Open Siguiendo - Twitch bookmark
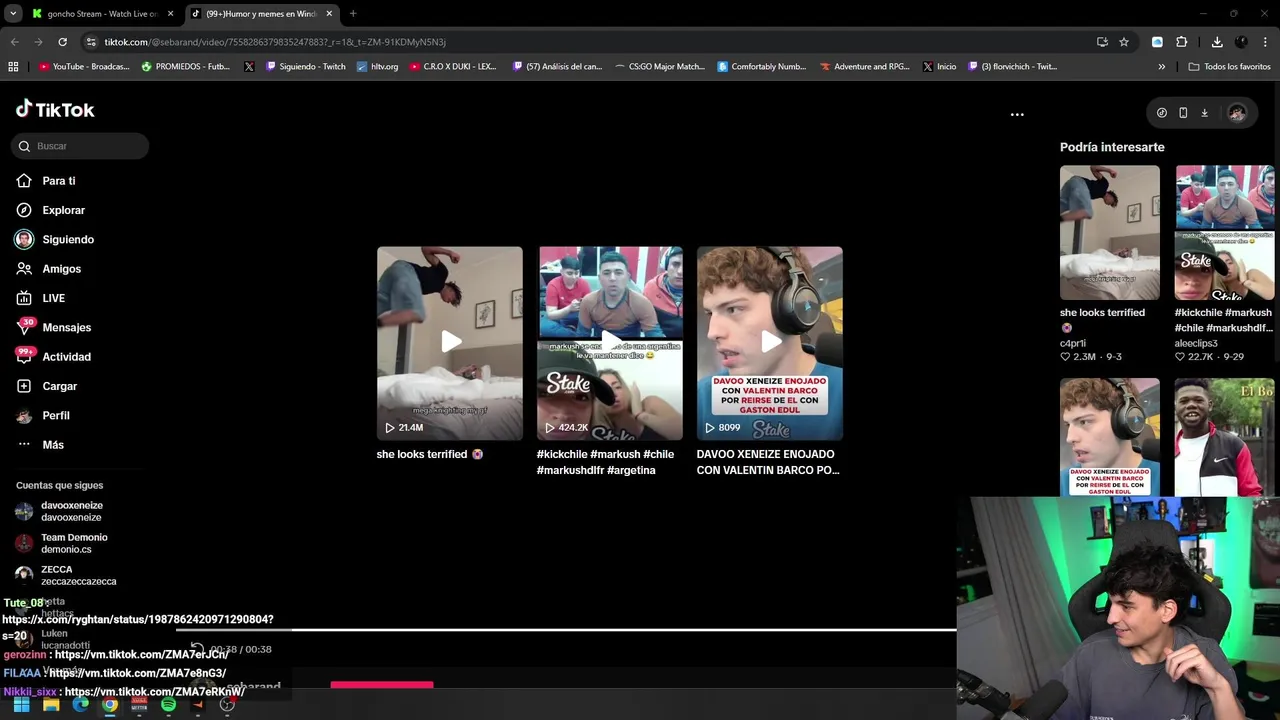Viewport: 1280px width, 720px height. (x=305, y=67)
